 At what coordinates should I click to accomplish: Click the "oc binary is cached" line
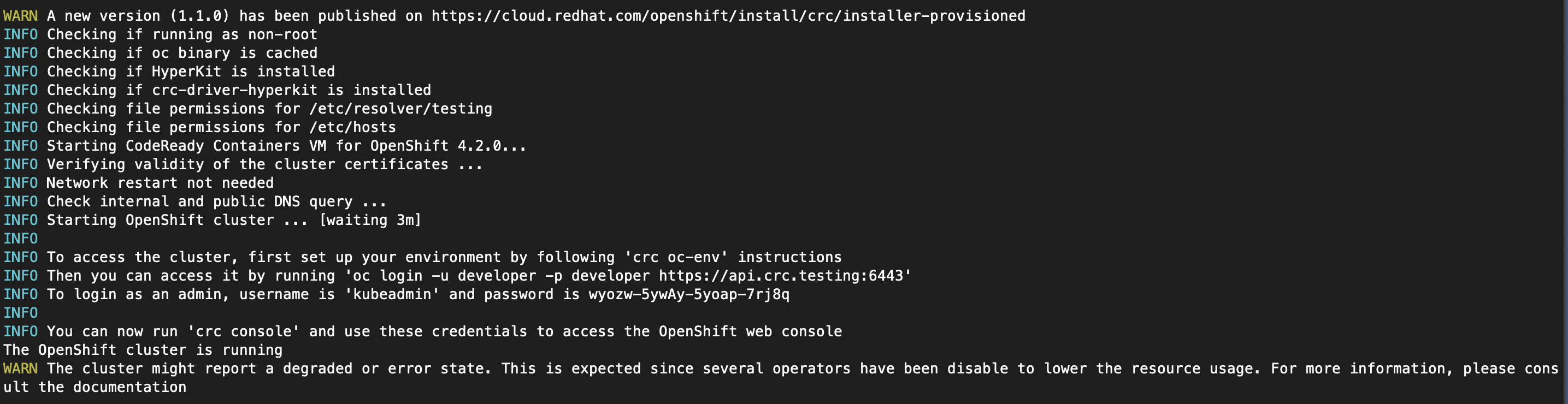pyautogui.click(x=234, y=53)
